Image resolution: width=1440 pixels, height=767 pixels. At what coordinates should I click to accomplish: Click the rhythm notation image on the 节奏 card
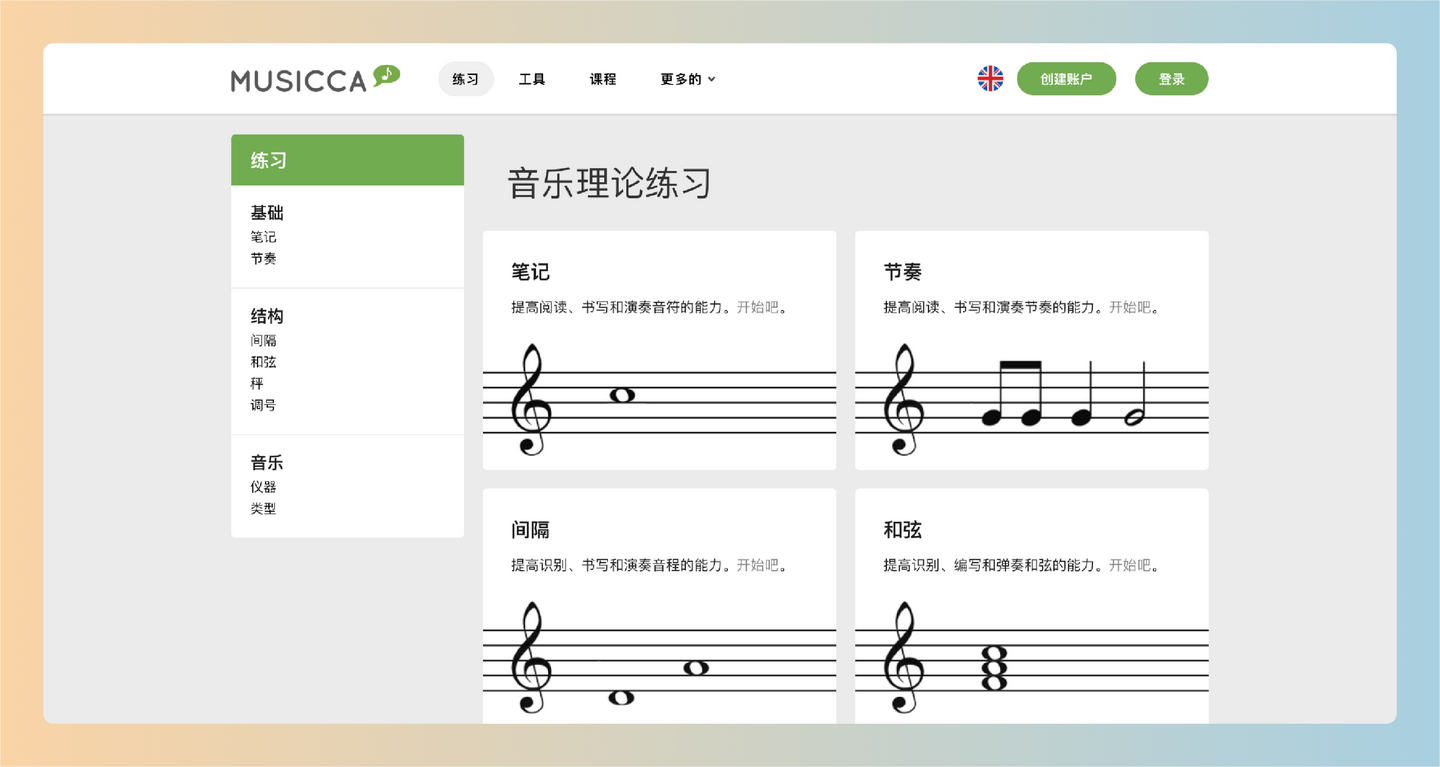tap(1030, 395)
